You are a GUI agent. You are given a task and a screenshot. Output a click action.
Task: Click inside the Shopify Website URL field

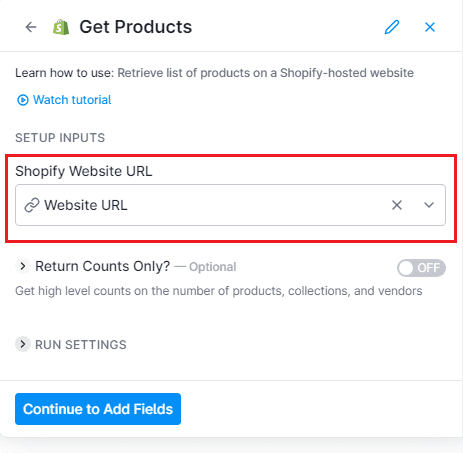(x=230, y=205)
